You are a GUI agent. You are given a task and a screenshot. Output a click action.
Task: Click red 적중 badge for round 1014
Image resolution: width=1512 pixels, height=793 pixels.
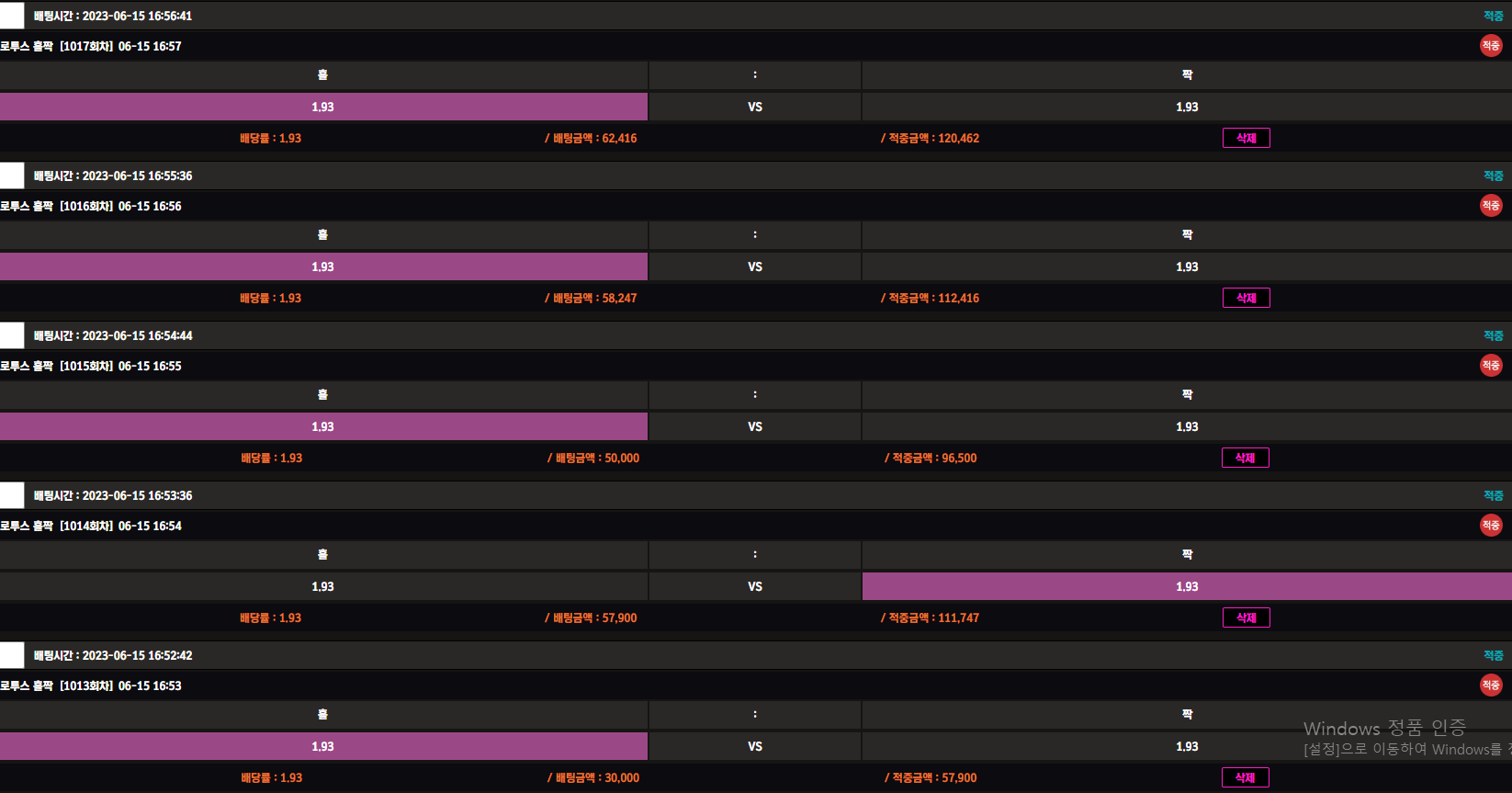pyautogui.click(x=1491, y=526)
